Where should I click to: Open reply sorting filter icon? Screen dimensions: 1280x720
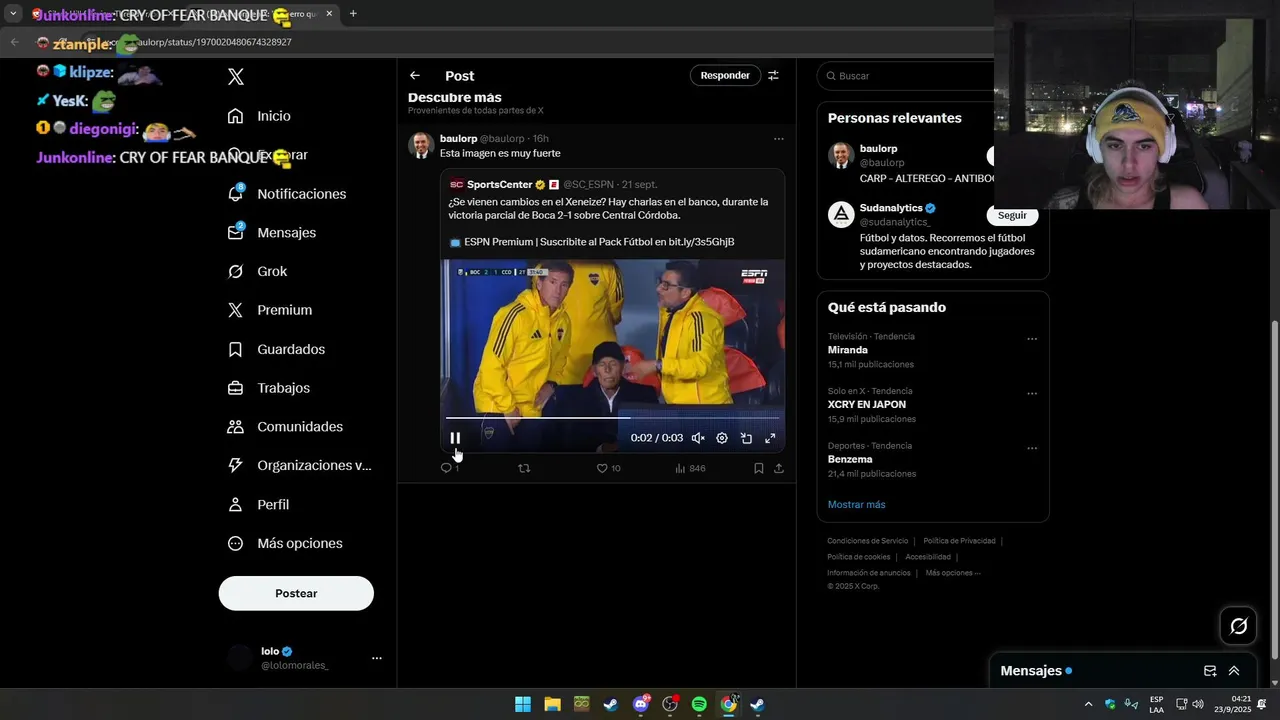773,75
